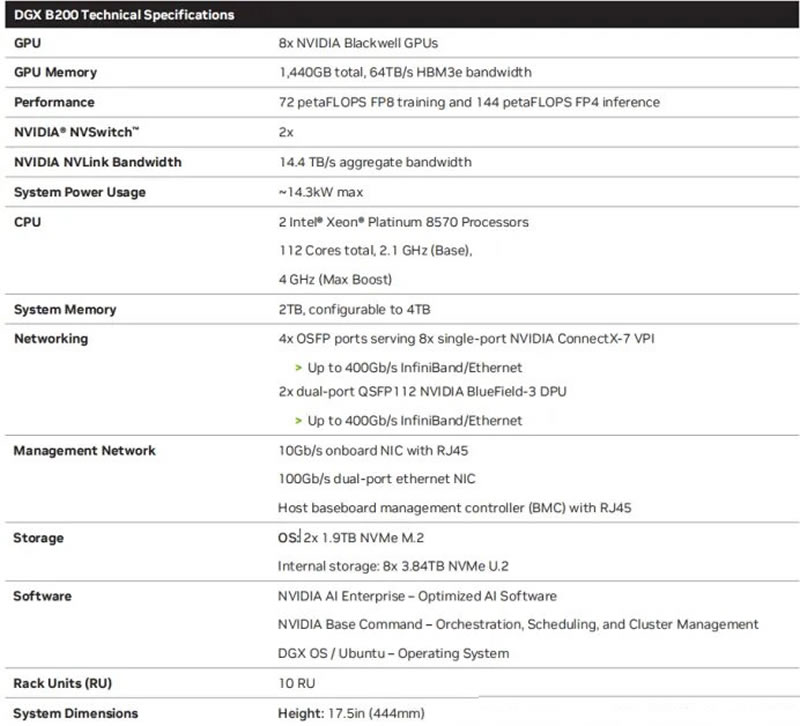Select the 'GPU Memory' label

[x=56, y=72]
